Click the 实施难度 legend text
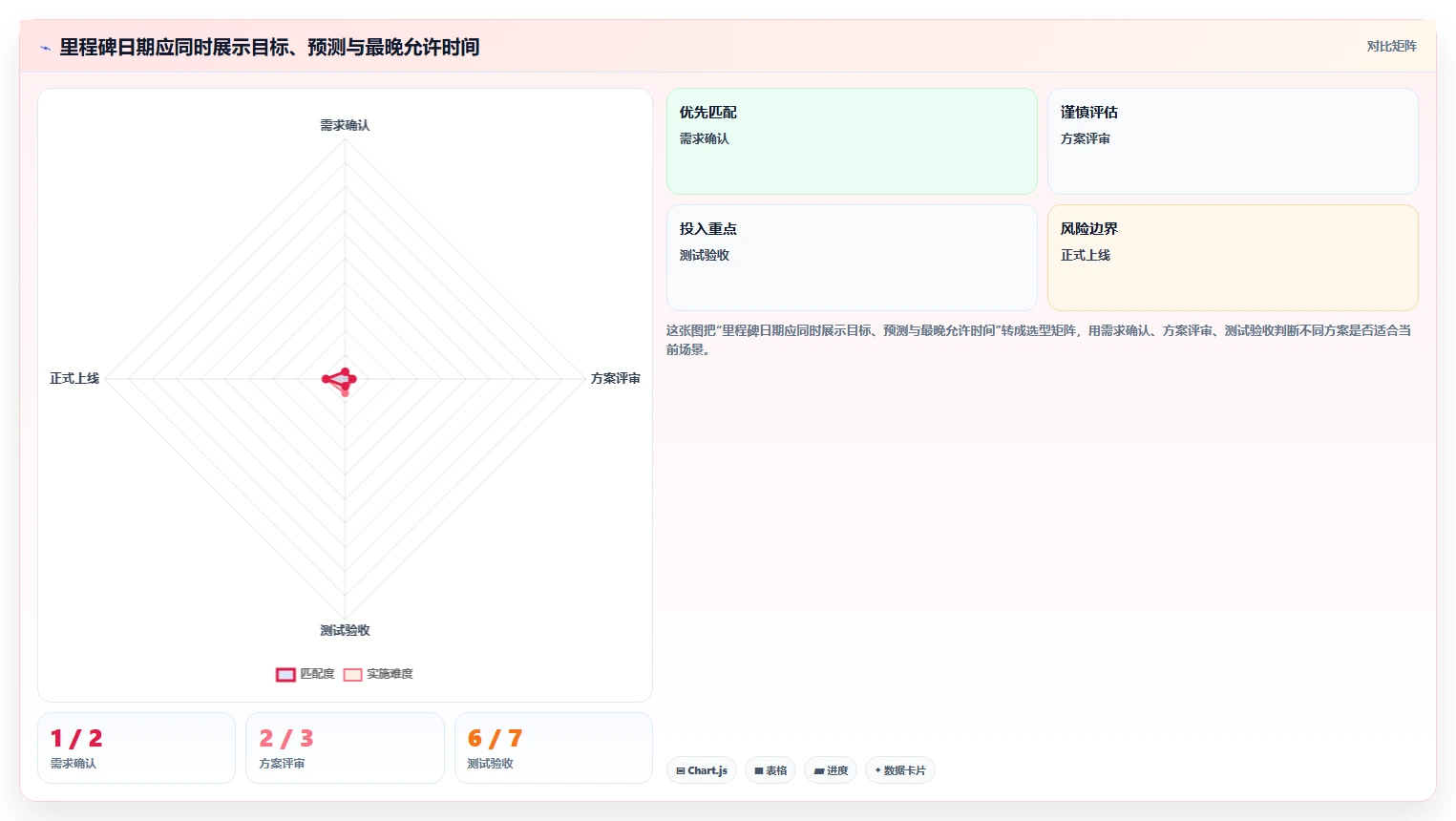This screenshot has width=1456, height=821. point(390,674)
